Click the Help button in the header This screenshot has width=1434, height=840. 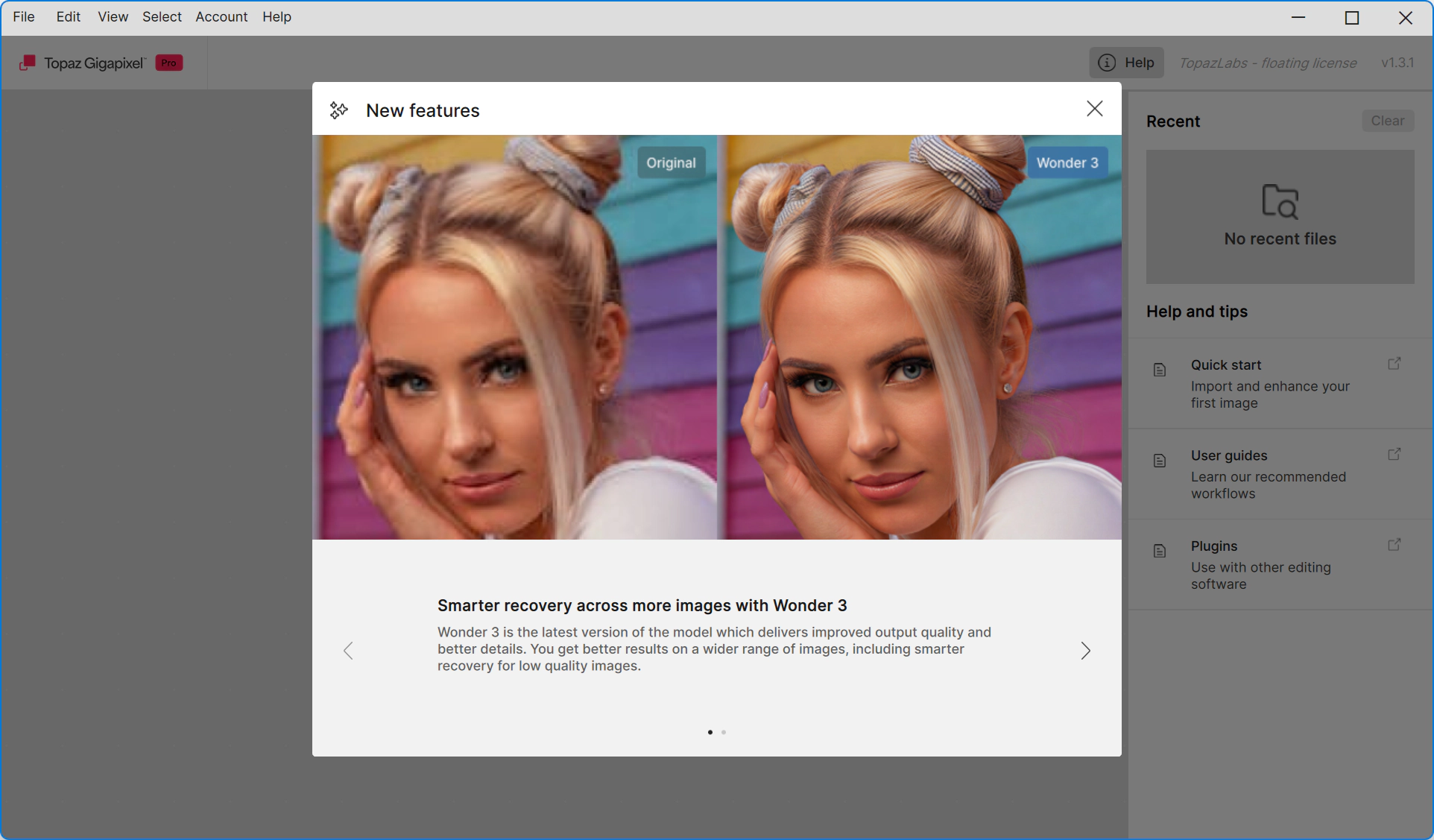pyautogui.click(x=1126, y=63)
